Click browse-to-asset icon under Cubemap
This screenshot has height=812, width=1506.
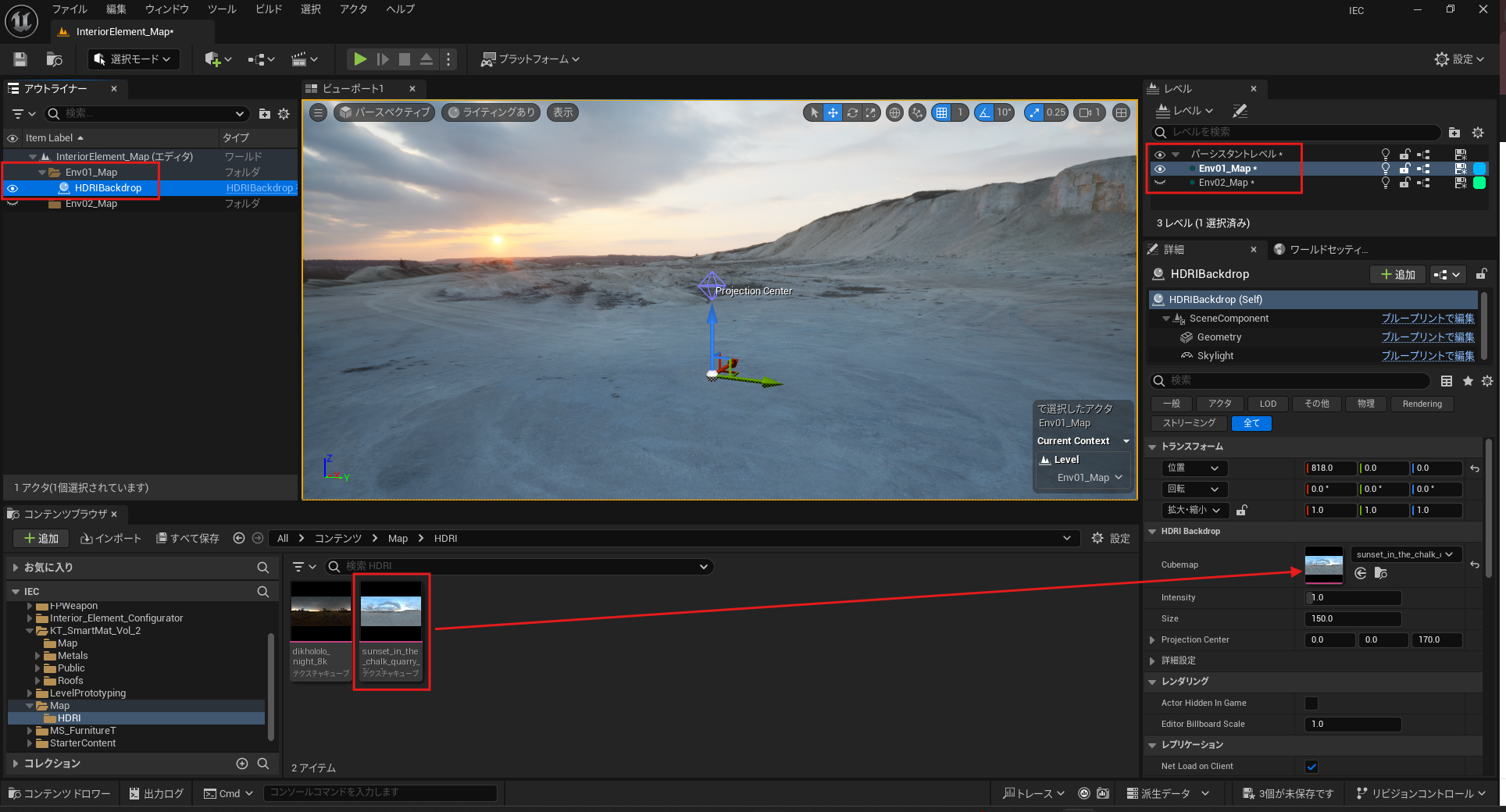(x=1381, y=574)
